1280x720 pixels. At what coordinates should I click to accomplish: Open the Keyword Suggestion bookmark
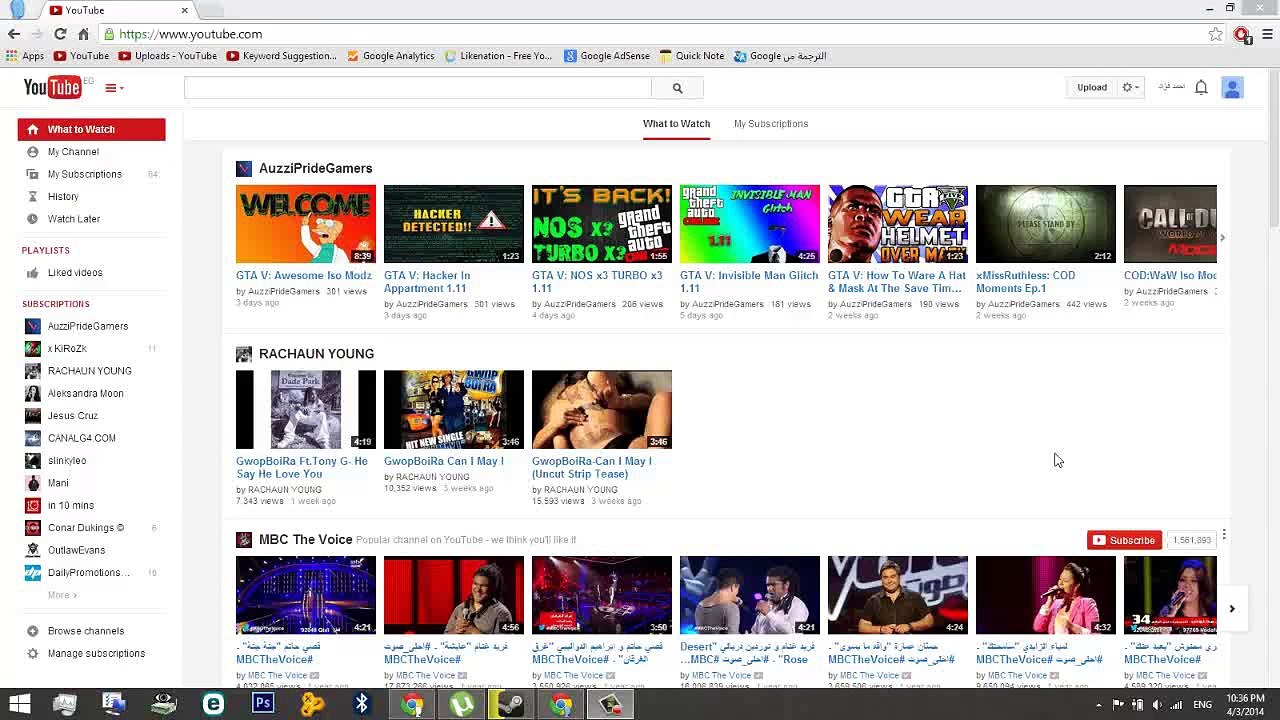click(282, 56)
